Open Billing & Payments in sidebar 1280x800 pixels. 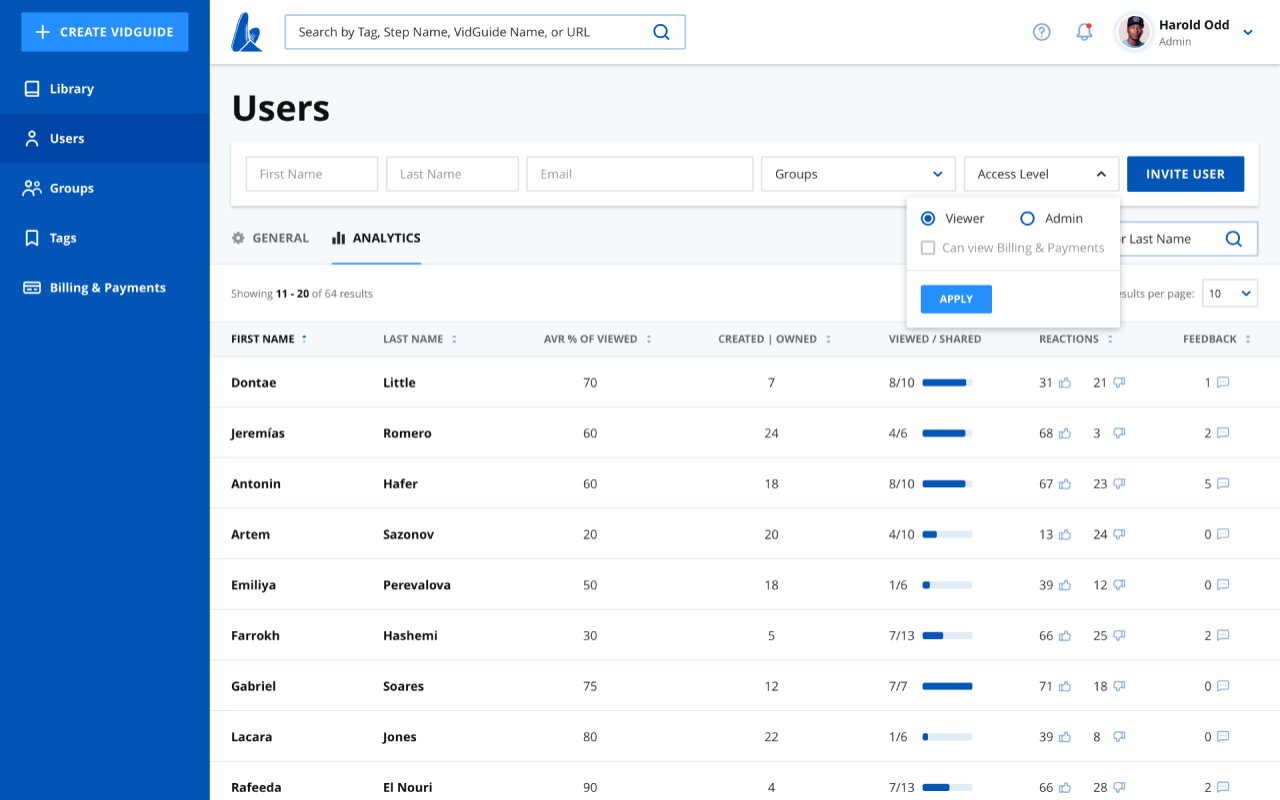pos(107,288)
